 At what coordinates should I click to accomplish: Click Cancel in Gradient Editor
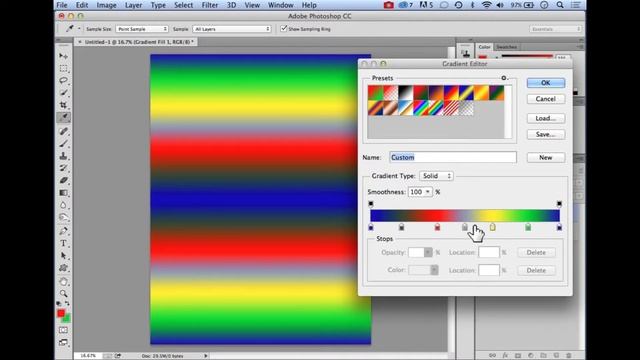point(546,99)
